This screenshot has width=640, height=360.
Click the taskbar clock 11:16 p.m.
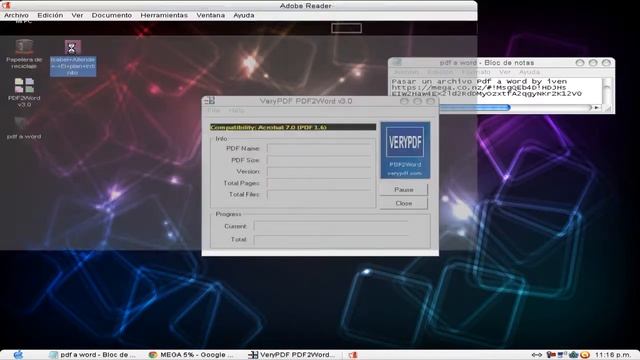point(613,355)
